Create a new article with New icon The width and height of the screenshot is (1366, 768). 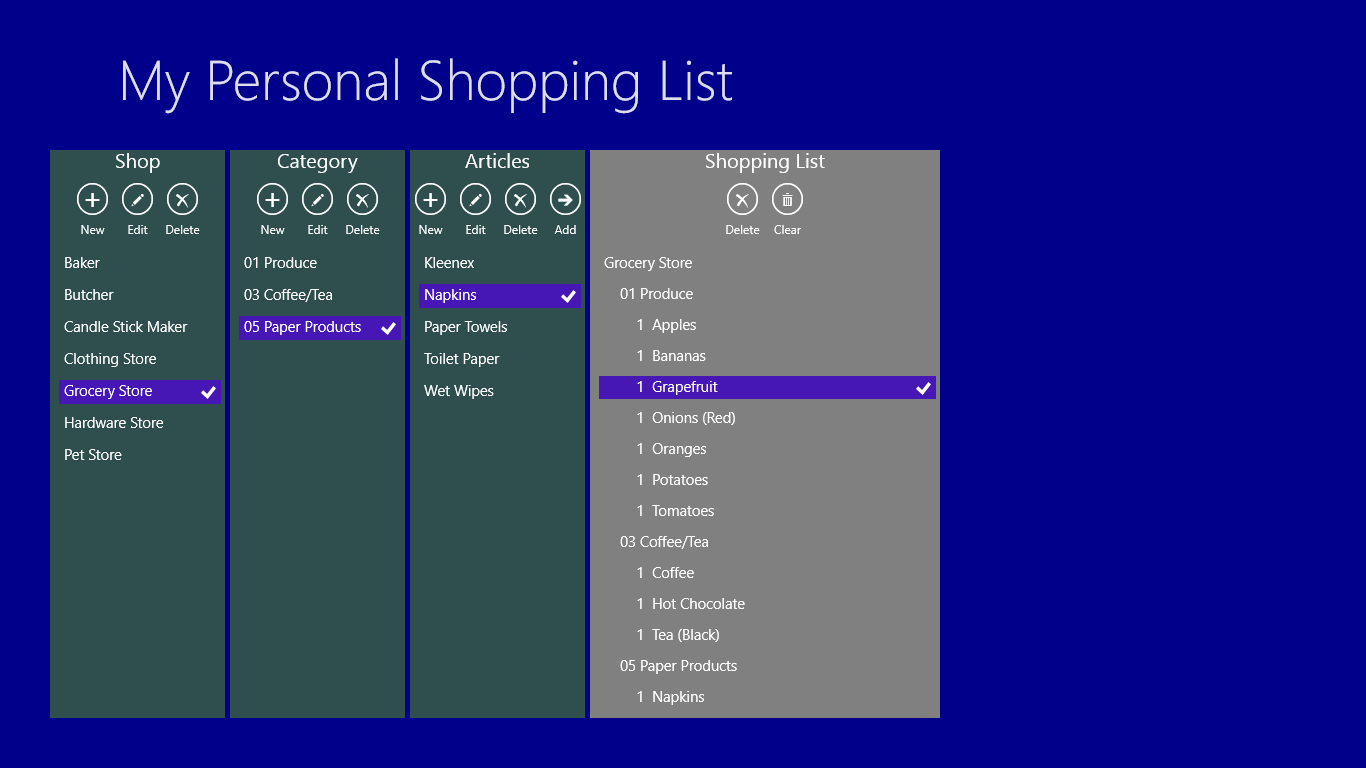pyautogui.click(x=430, y=200)
